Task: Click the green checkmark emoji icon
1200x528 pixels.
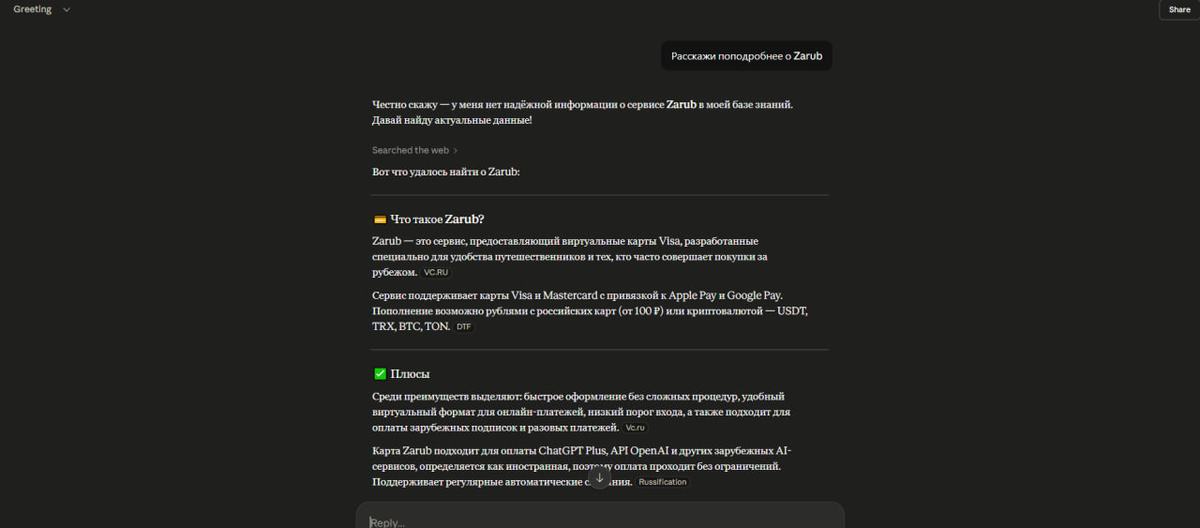Action: pos(379,374)
